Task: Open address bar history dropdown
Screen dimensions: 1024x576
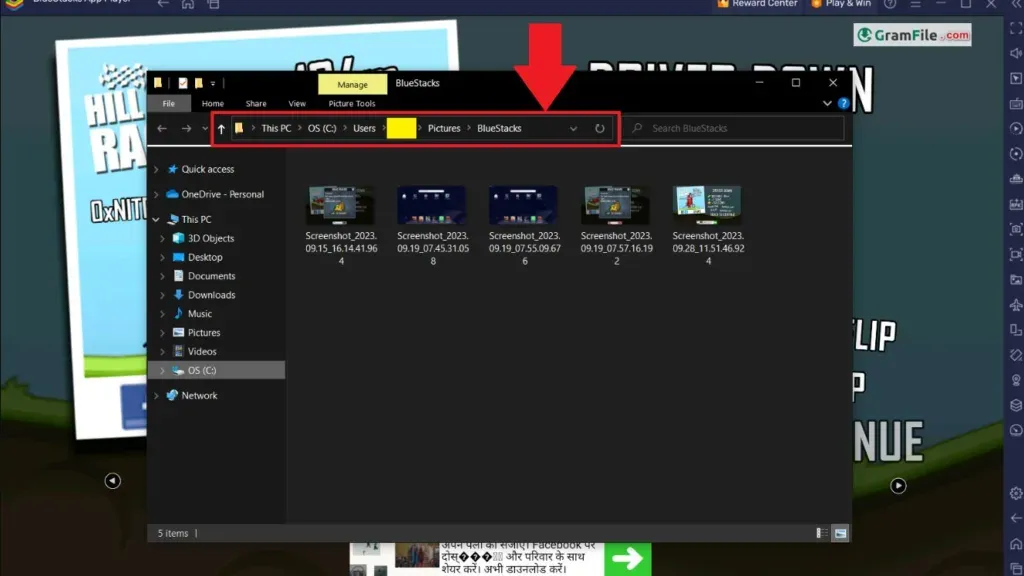Action: (x=573, y=129)
